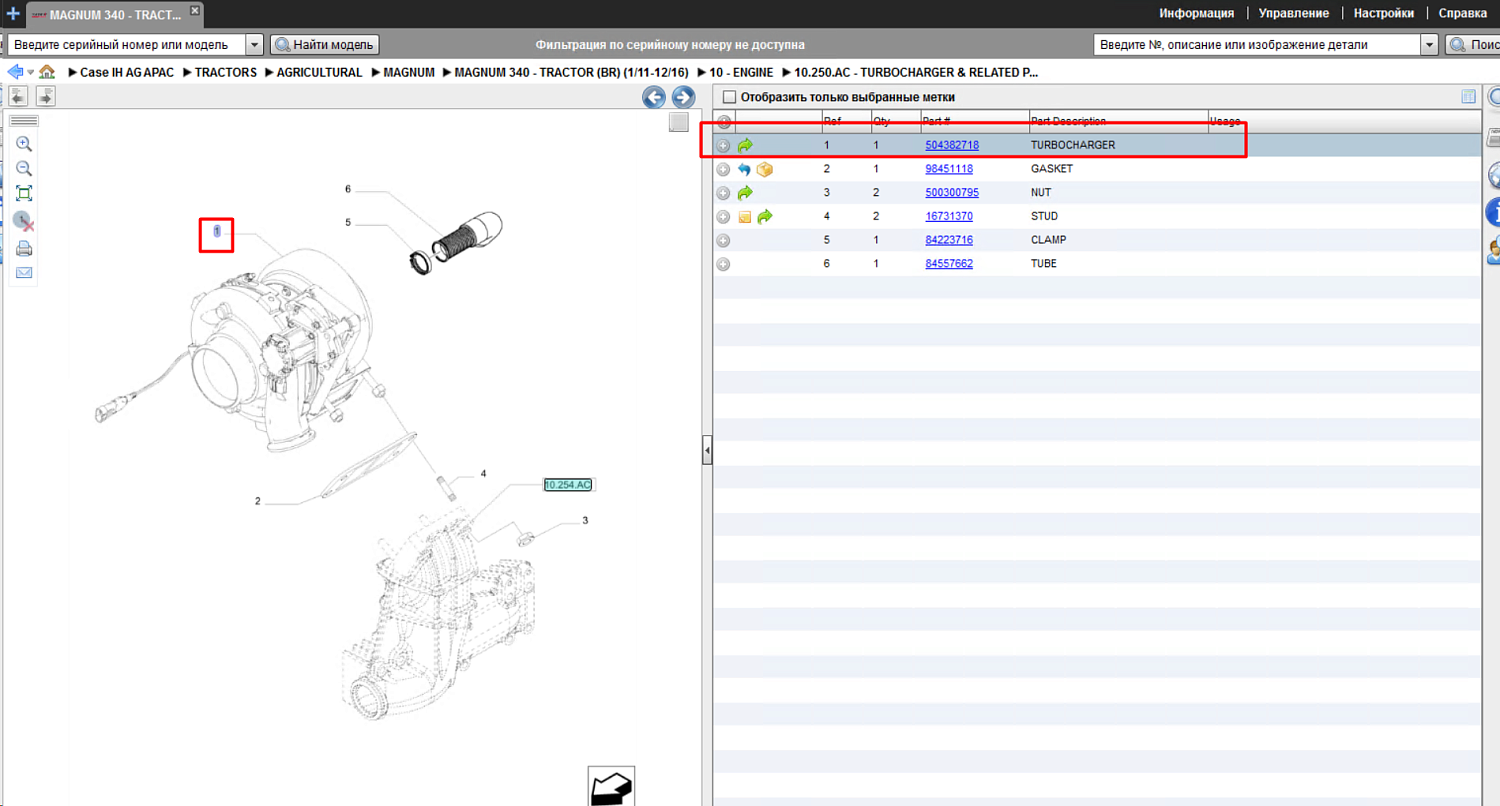
Task: Open the Информация menu
Action: tap(1197, 13)
